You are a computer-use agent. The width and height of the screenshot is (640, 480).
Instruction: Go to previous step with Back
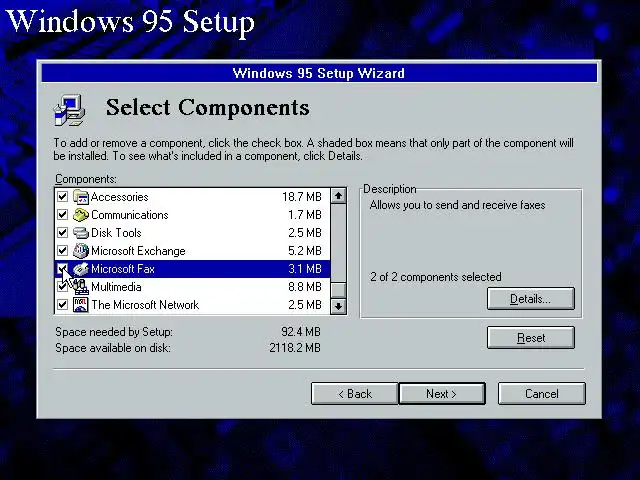click(x=354, y=394)
